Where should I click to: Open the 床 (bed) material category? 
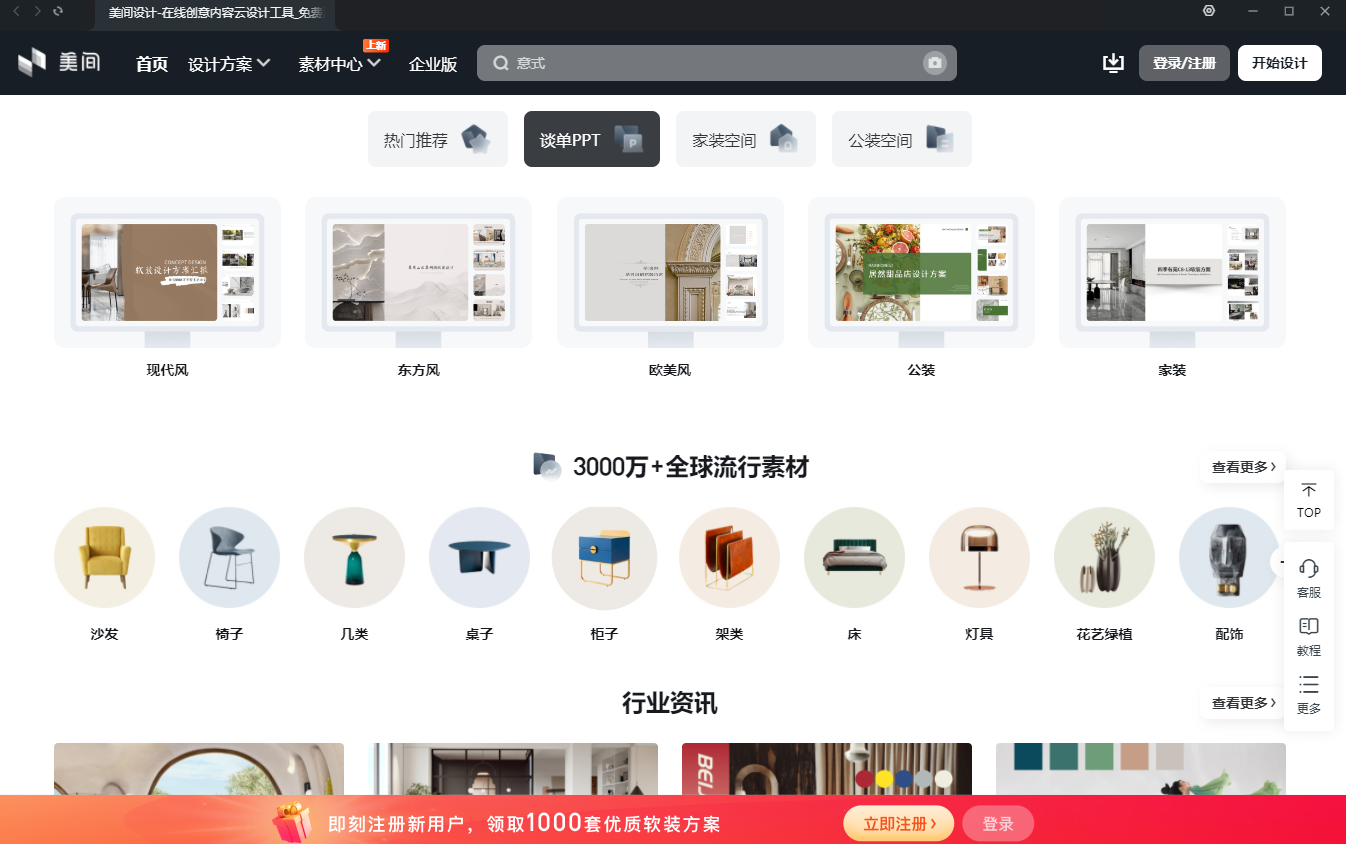click(854, 558)
